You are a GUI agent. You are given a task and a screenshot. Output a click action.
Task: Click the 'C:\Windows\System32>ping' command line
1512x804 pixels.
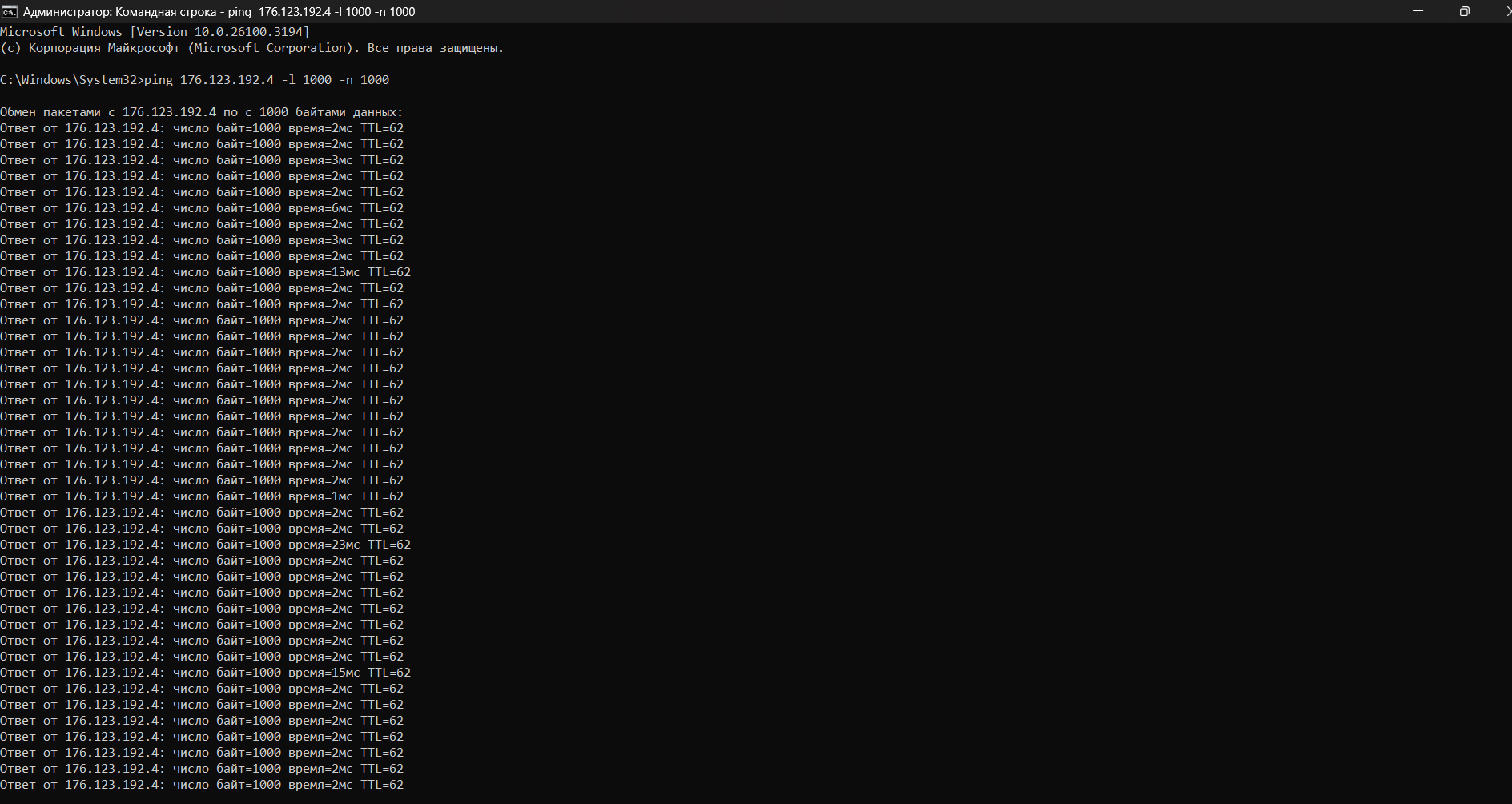coord(195,80)
